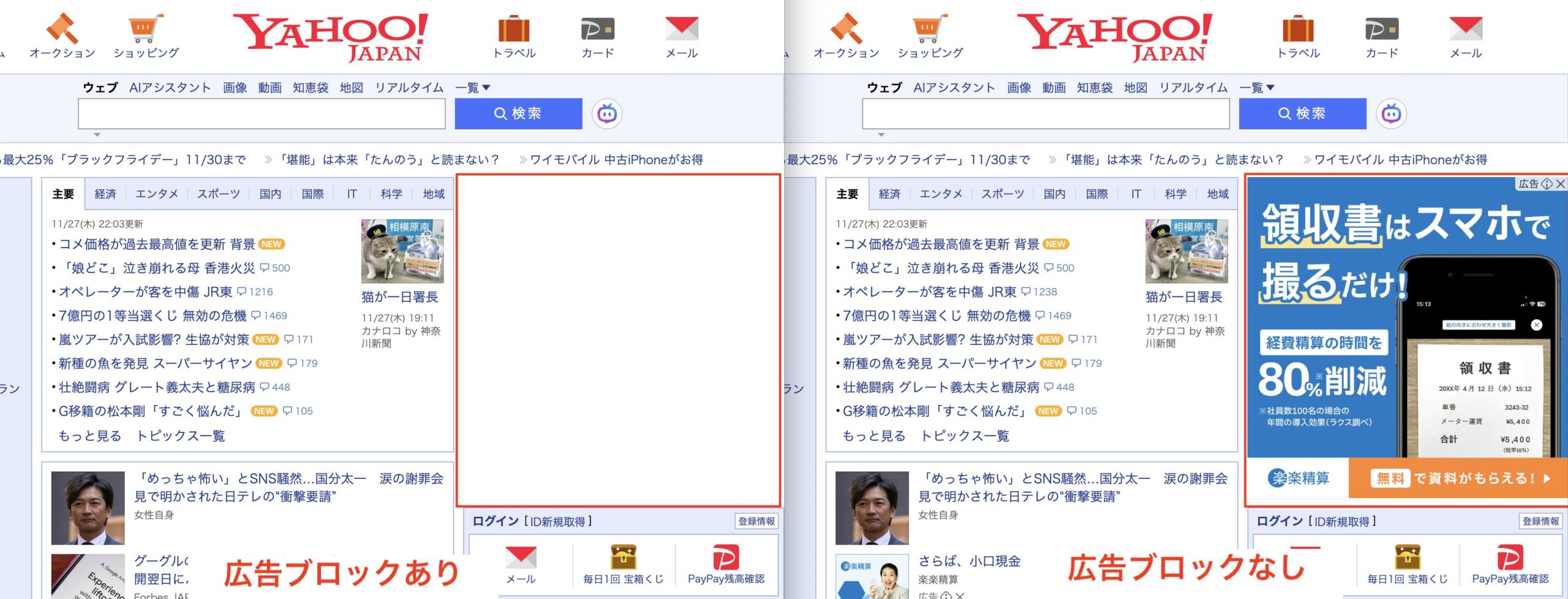This screenshot has width=1568, height=599.
Task: Click the Mail envelope icon in left page header
Action: [x=681, y=29]
